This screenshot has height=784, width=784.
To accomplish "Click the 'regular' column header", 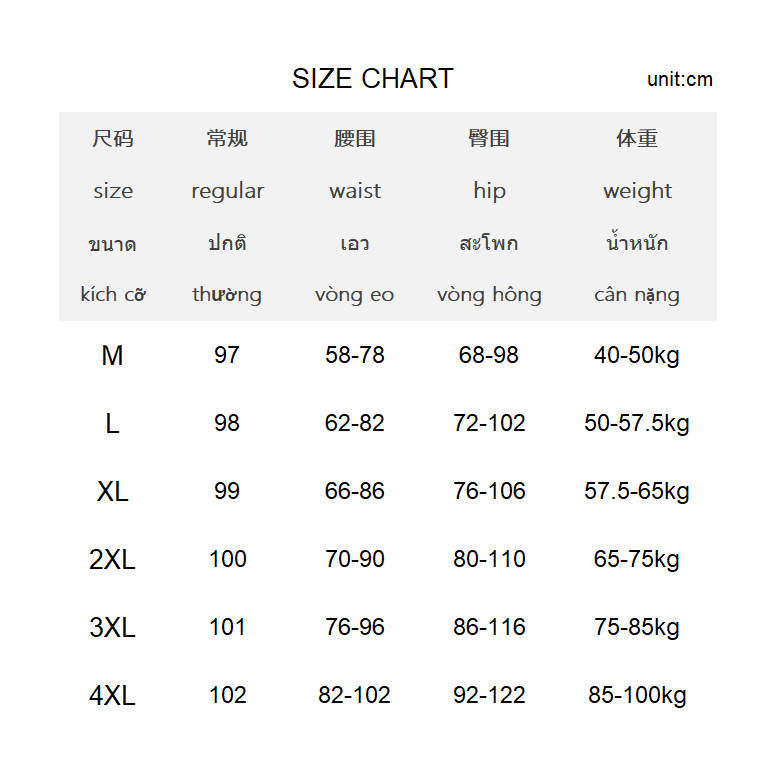I will 228,191.
